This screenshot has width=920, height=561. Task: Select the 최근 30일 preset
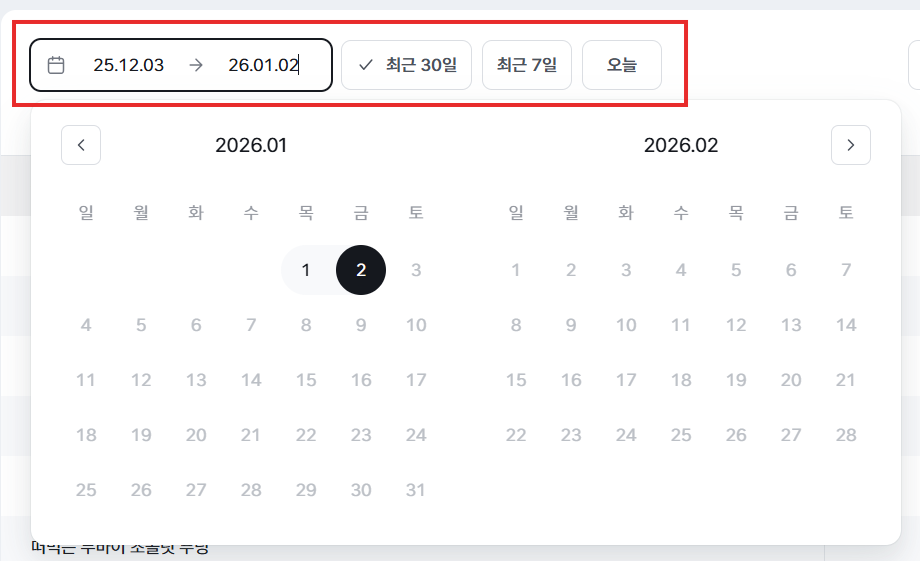pos(406,65)
